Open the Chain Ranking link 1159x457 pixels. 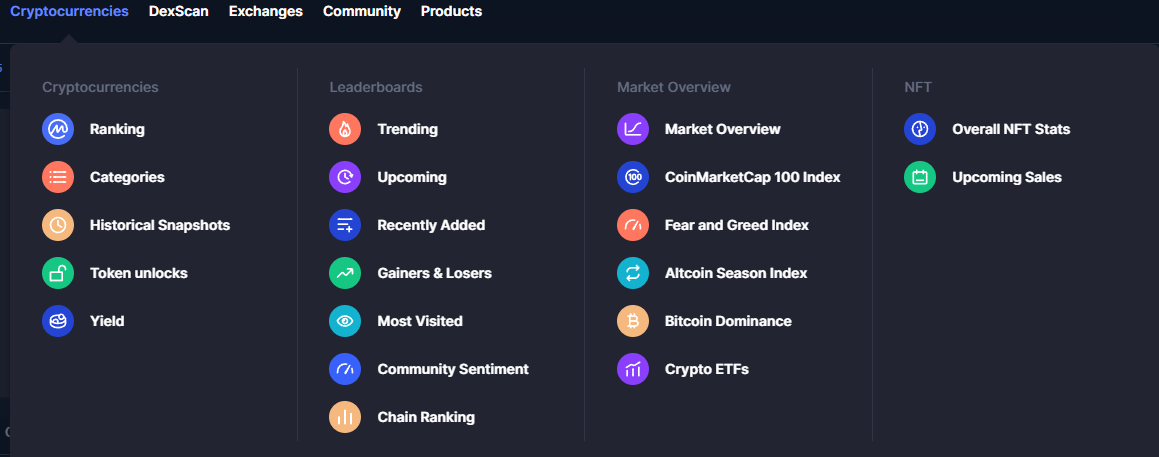point(426,417)
